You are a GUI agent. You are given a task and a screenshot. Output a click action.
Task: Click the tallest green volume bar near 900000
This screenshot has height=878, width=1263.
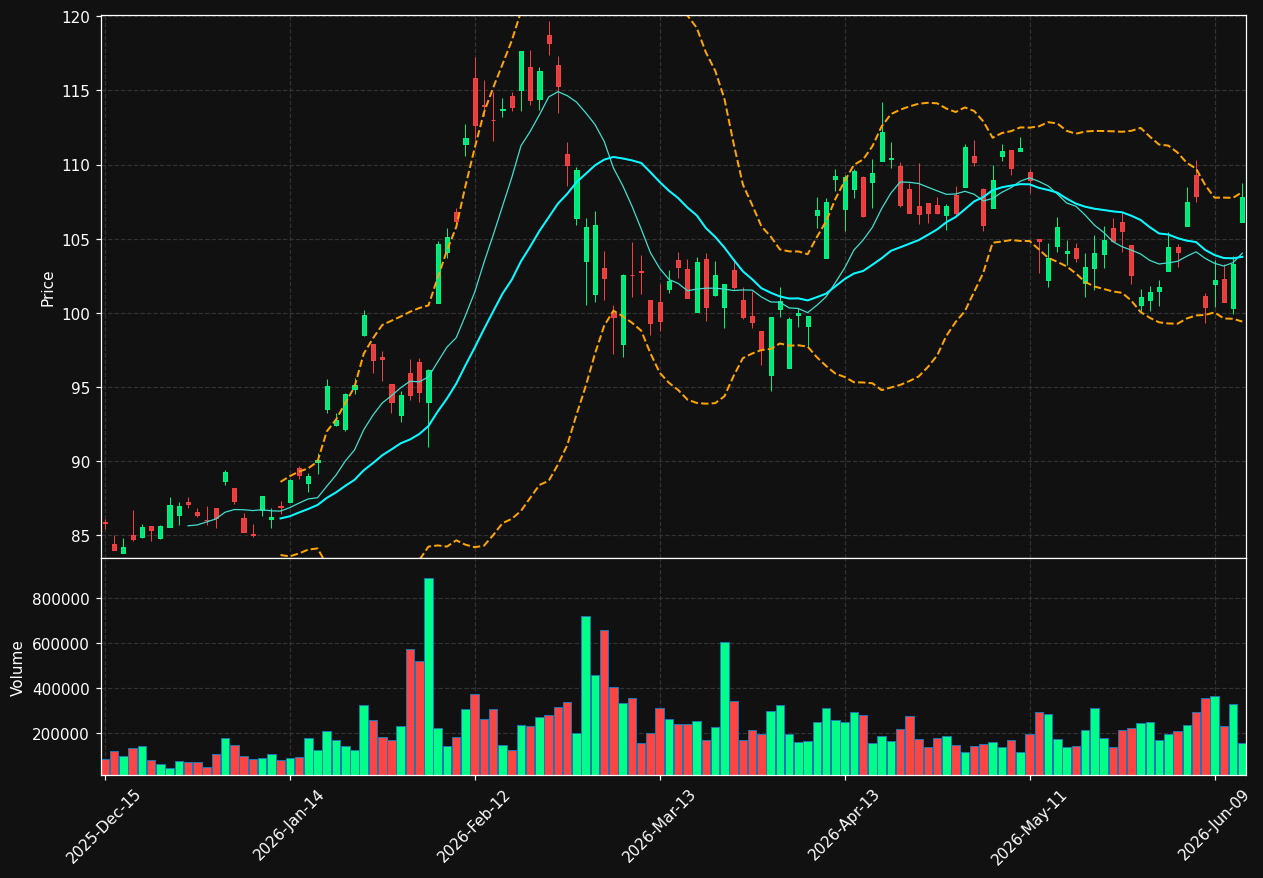(x=429, y=676)
